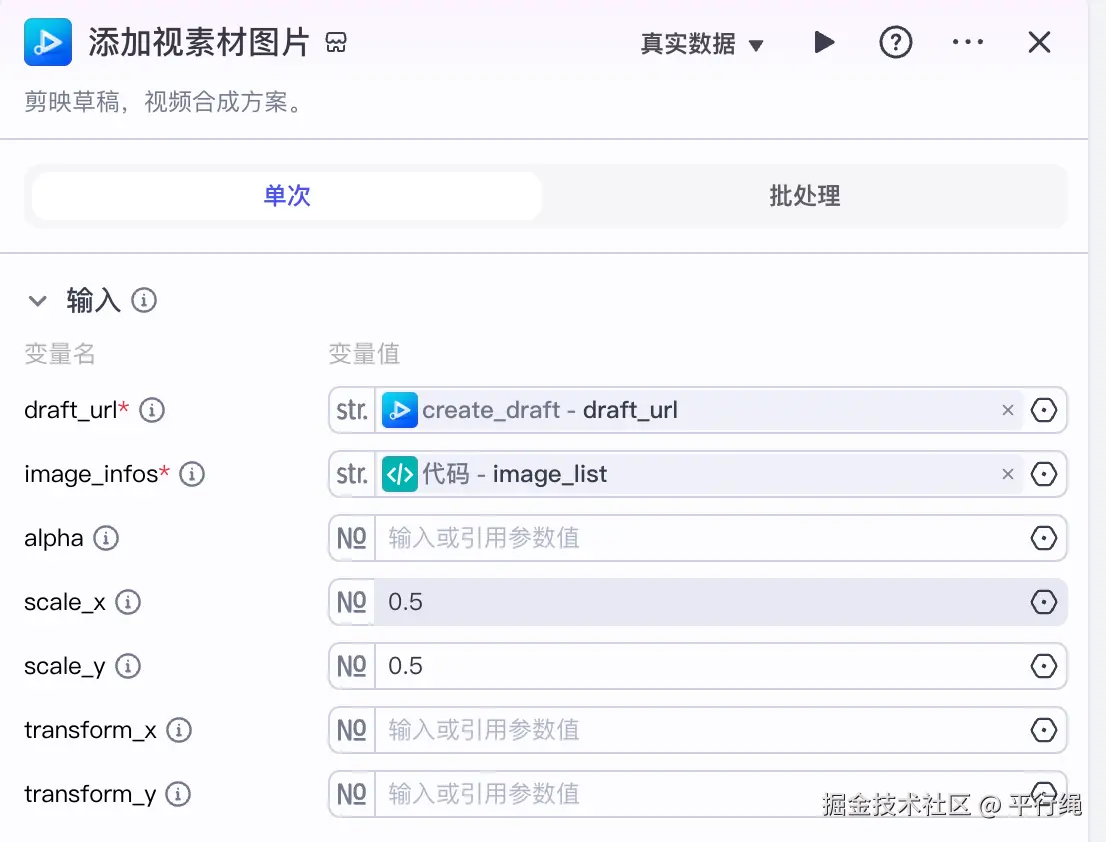Switch to the 批处理 tab

(x=804, y=196)
